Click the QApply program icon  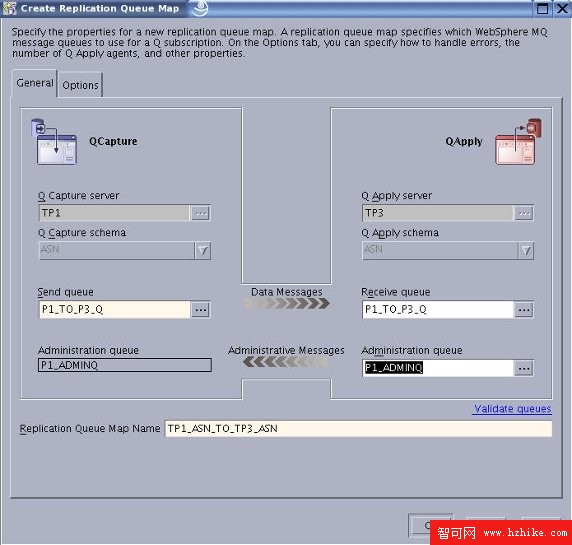[518, 142]
